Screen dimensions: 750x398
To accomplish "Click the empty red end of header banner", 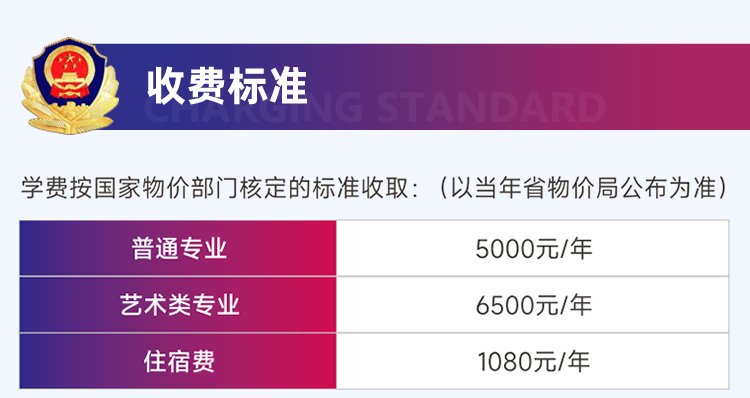I will click(679, 87).
